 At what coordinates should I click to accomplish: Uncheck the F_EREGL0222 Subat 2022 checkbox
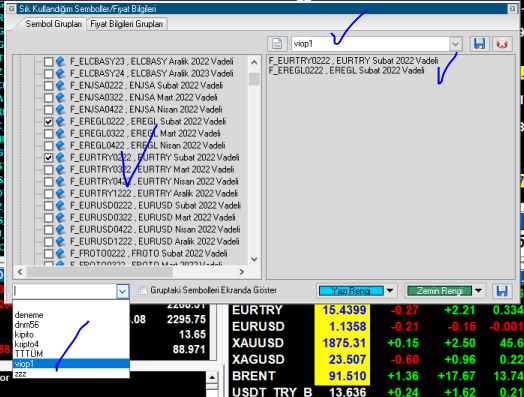[x=49, y=122]
